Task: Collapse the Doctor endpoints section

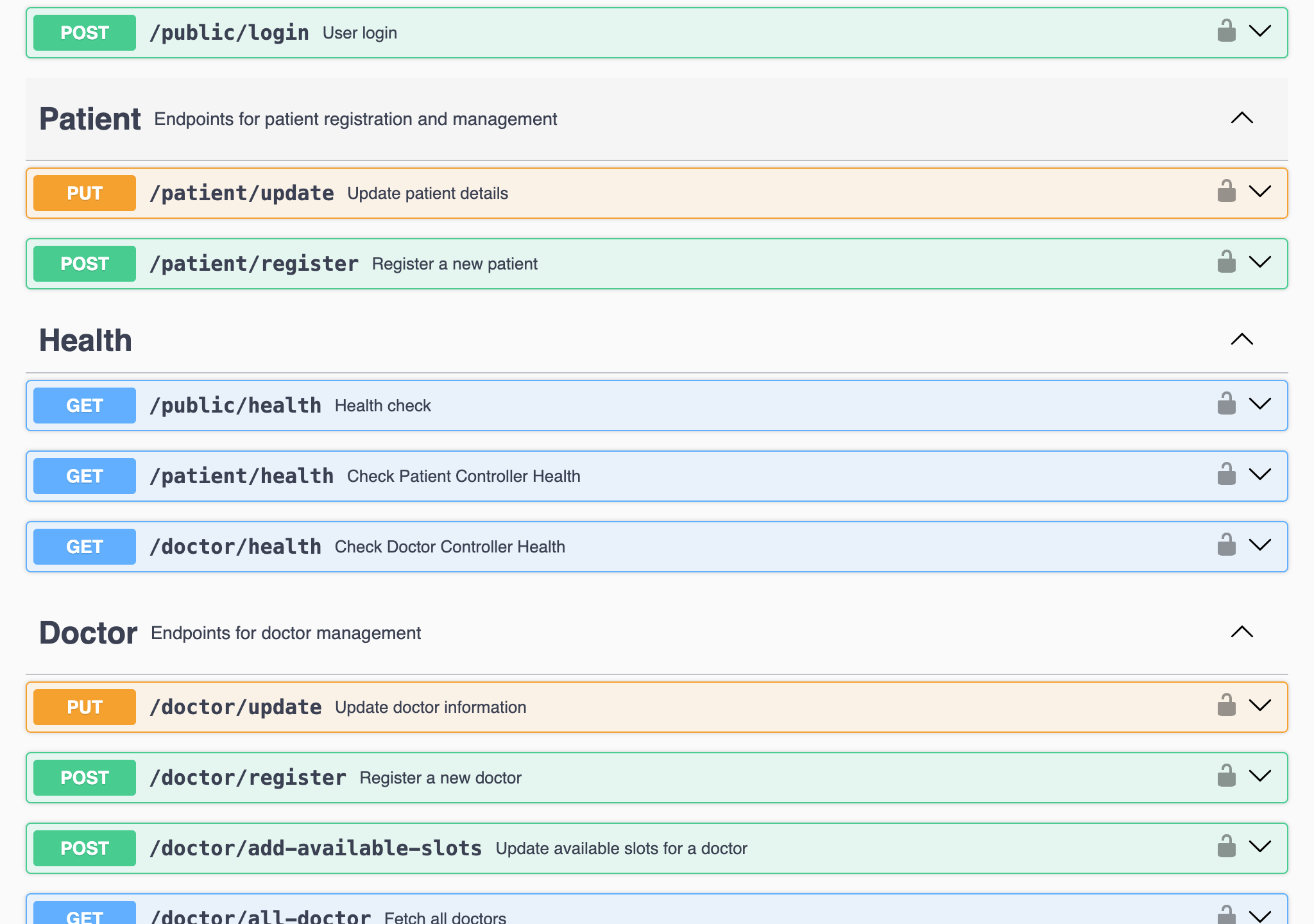Action: [1242, 632]
